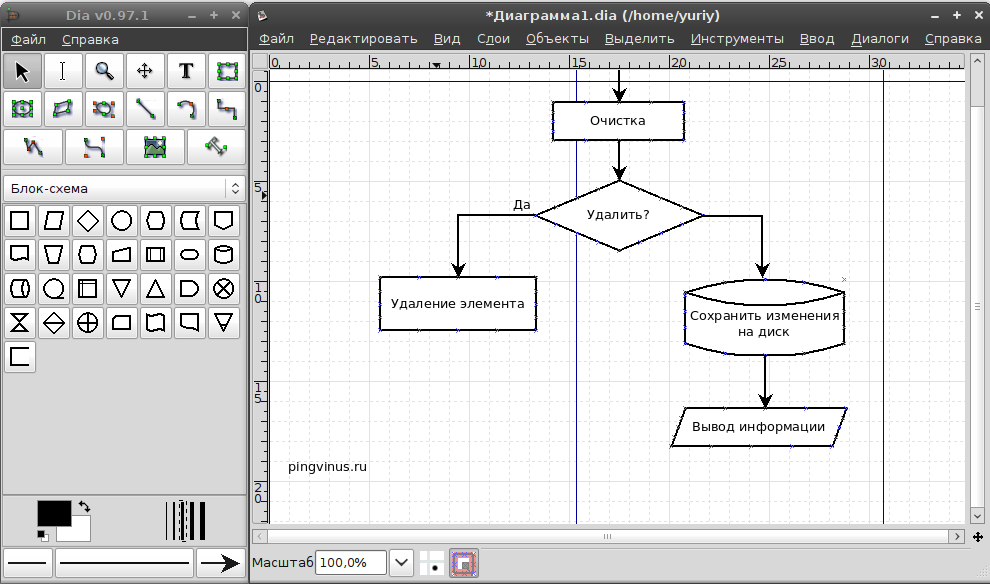The image size is (990, 584).
Task: Select the Line tool
Action: pos(145,109)
